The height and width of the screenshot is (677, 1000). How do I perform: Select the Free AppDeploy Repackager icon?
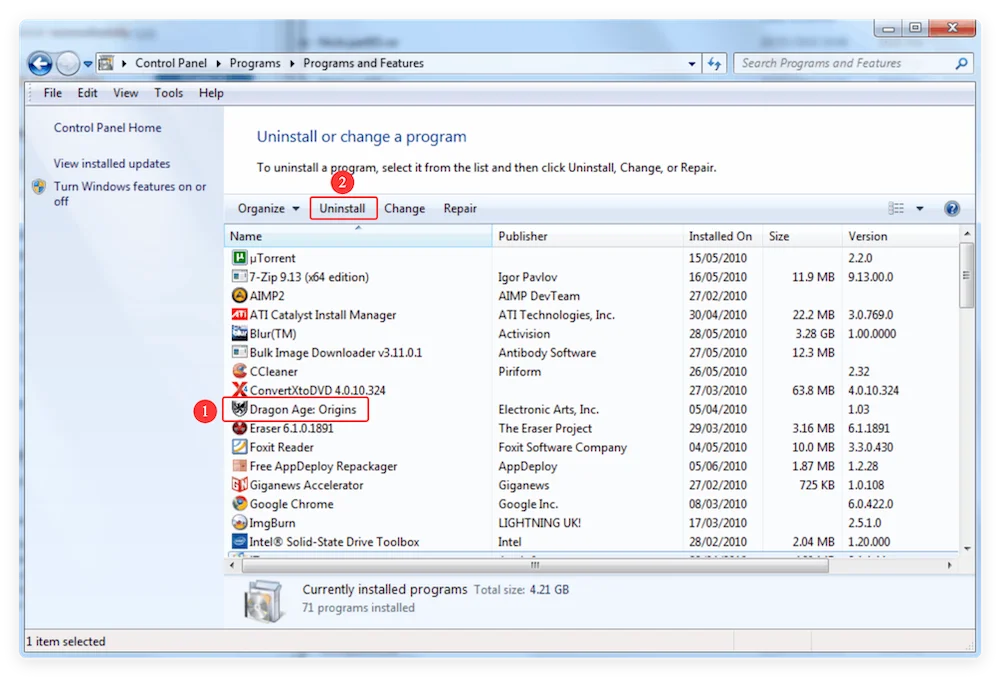[x=239, y=465]
